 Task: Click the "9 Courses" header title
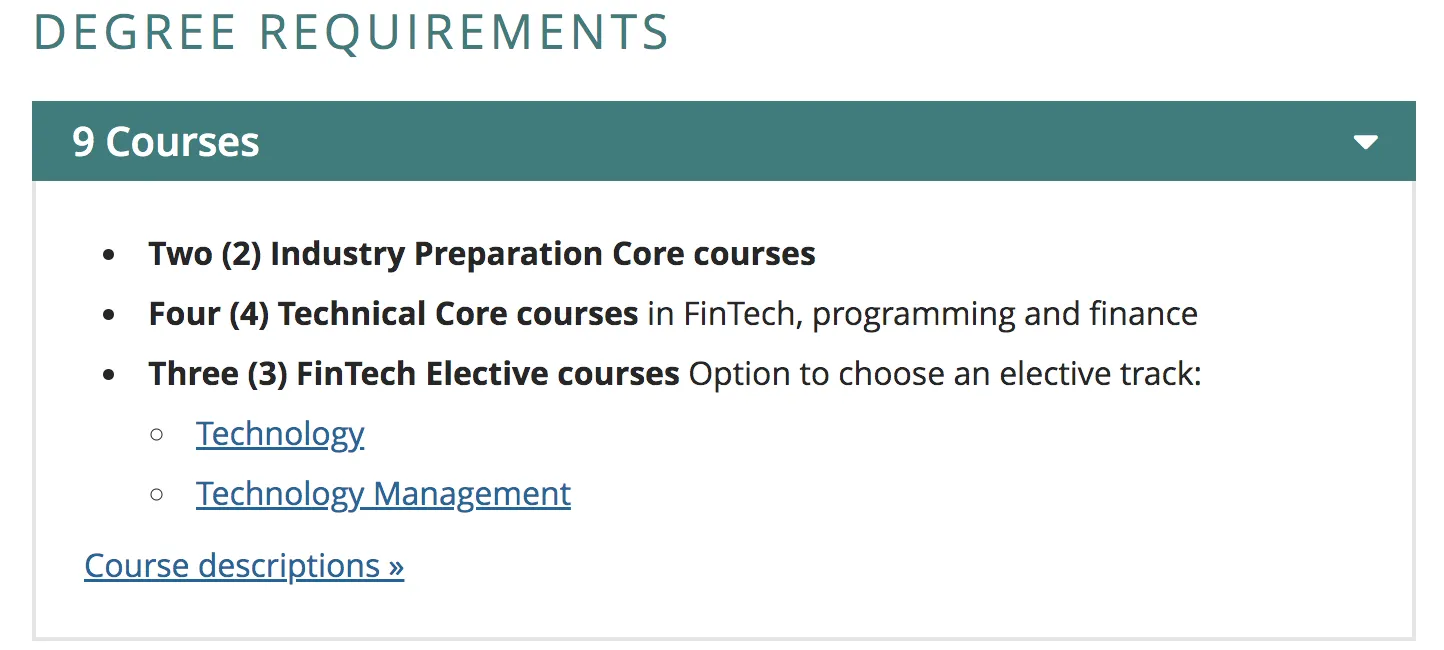[166, 142]
